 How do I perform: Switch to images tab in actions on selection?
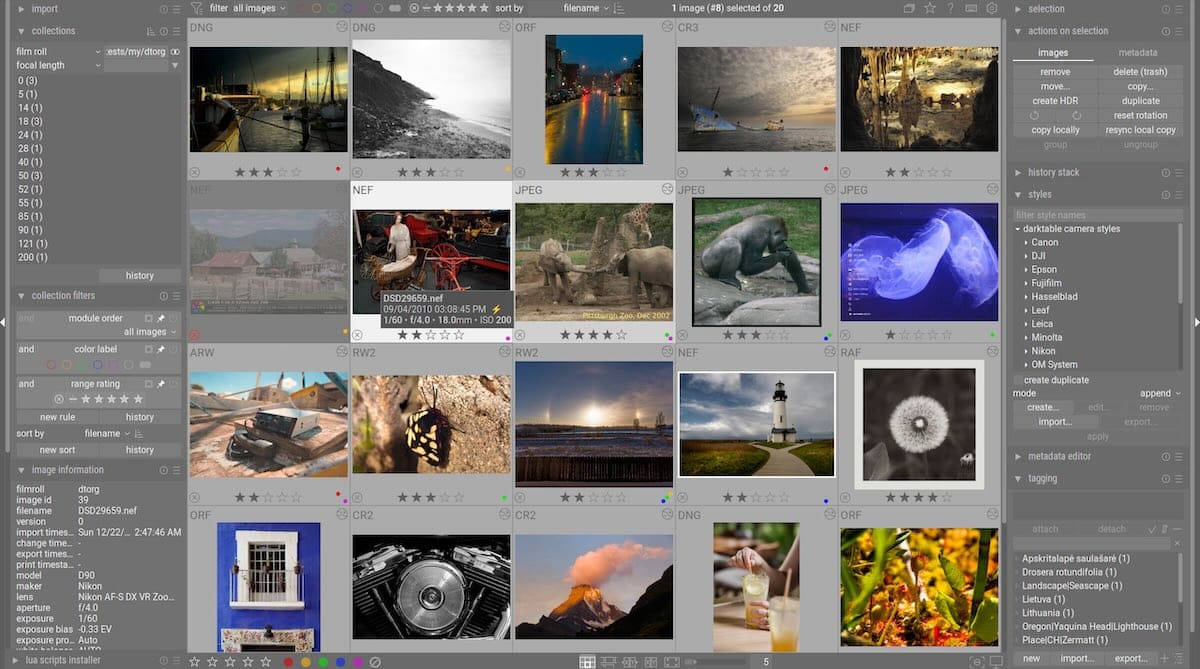[1053, 53]
